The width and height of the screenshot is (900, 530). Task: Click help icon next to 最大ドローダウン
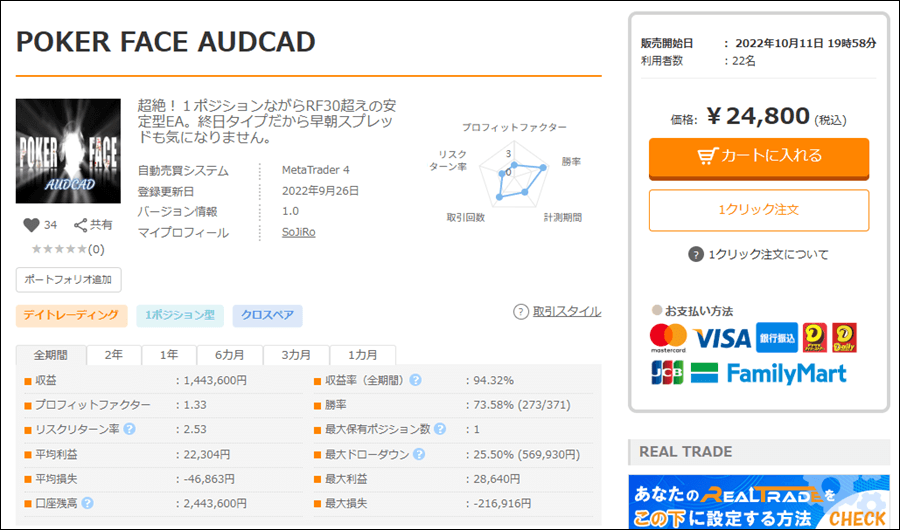(x=419, y=454)
